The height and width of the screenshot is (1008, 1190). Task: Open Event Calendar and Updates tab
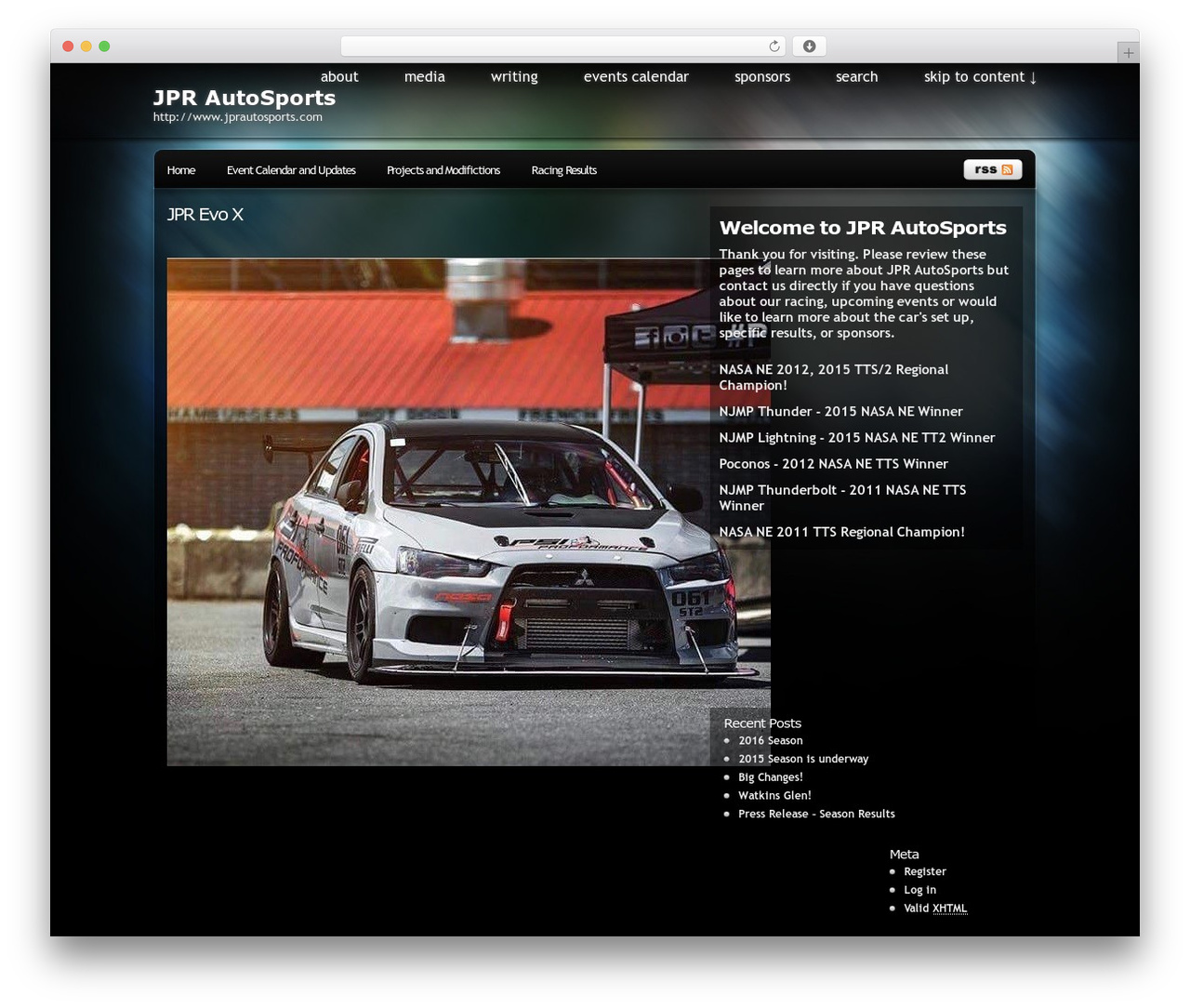pos(291,170)
